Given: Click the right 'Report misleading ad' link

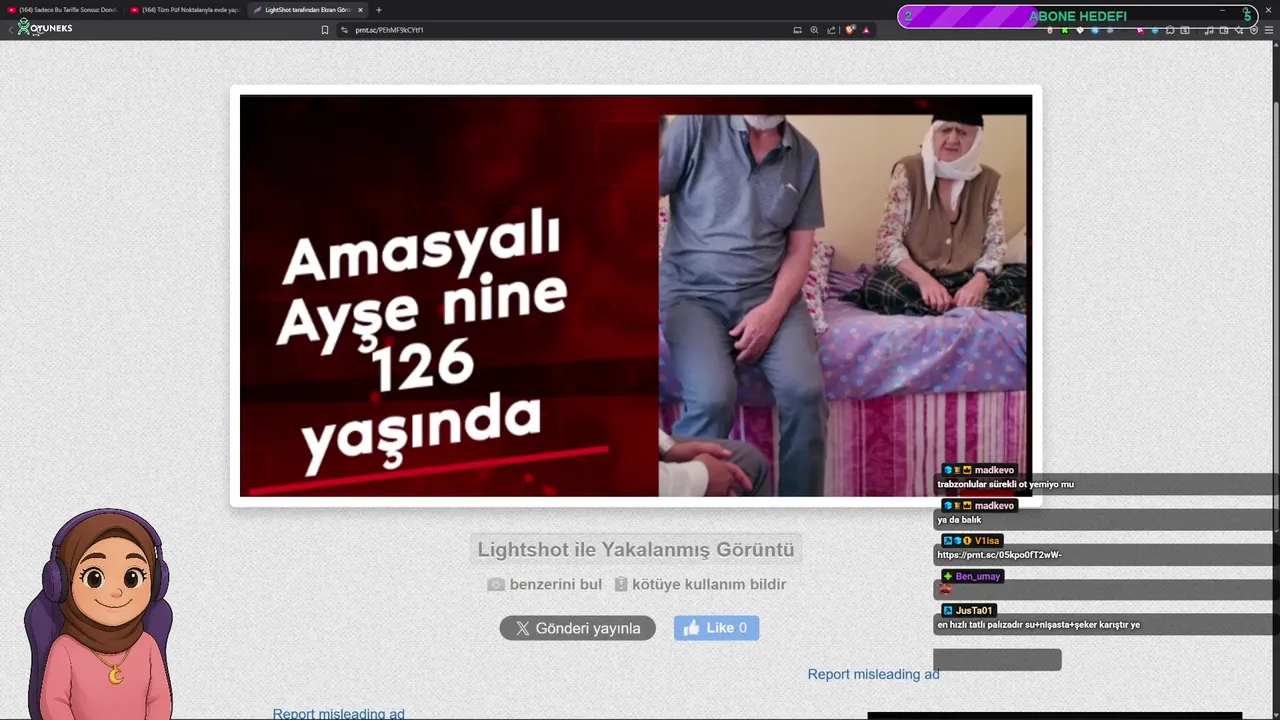Looking at the screenshot, I should click(x=873, y=674).
